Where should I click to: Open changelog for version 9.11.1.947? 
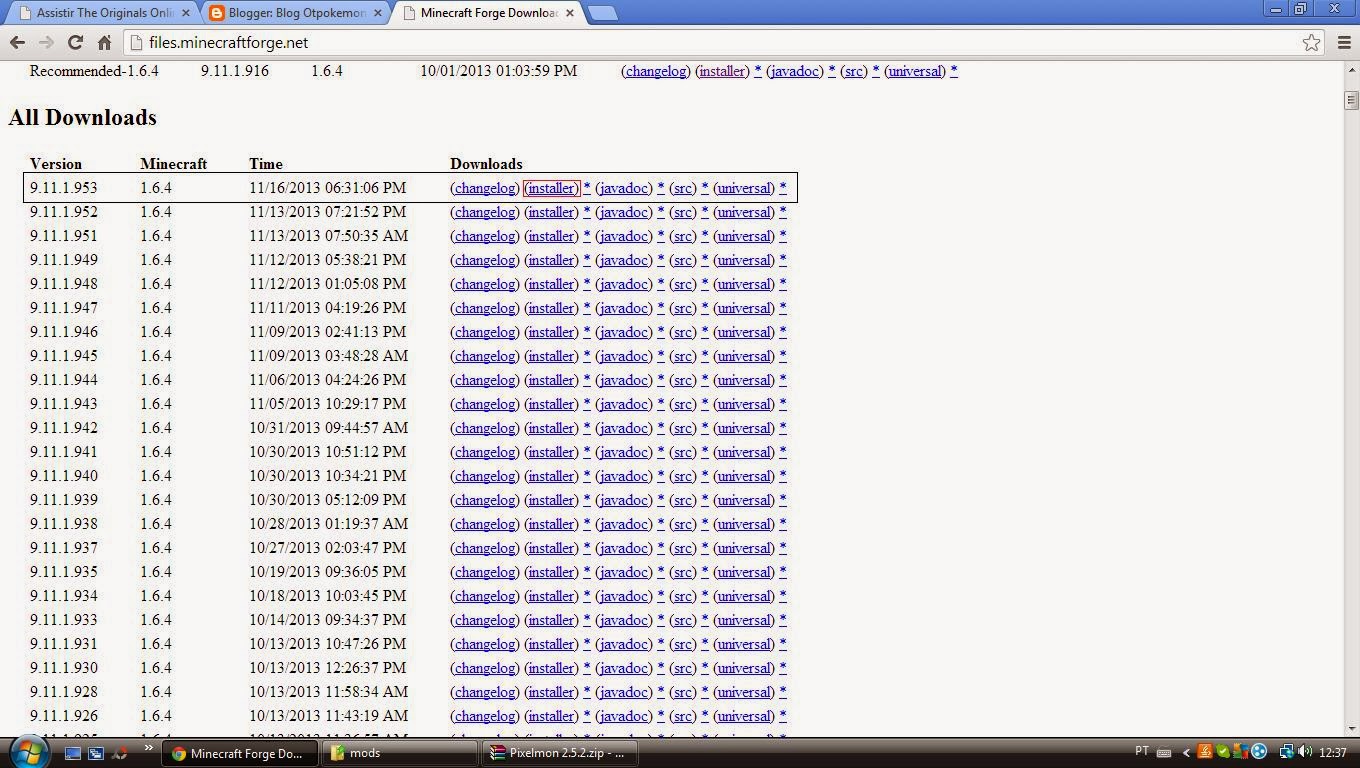click(x=485, y=308)
